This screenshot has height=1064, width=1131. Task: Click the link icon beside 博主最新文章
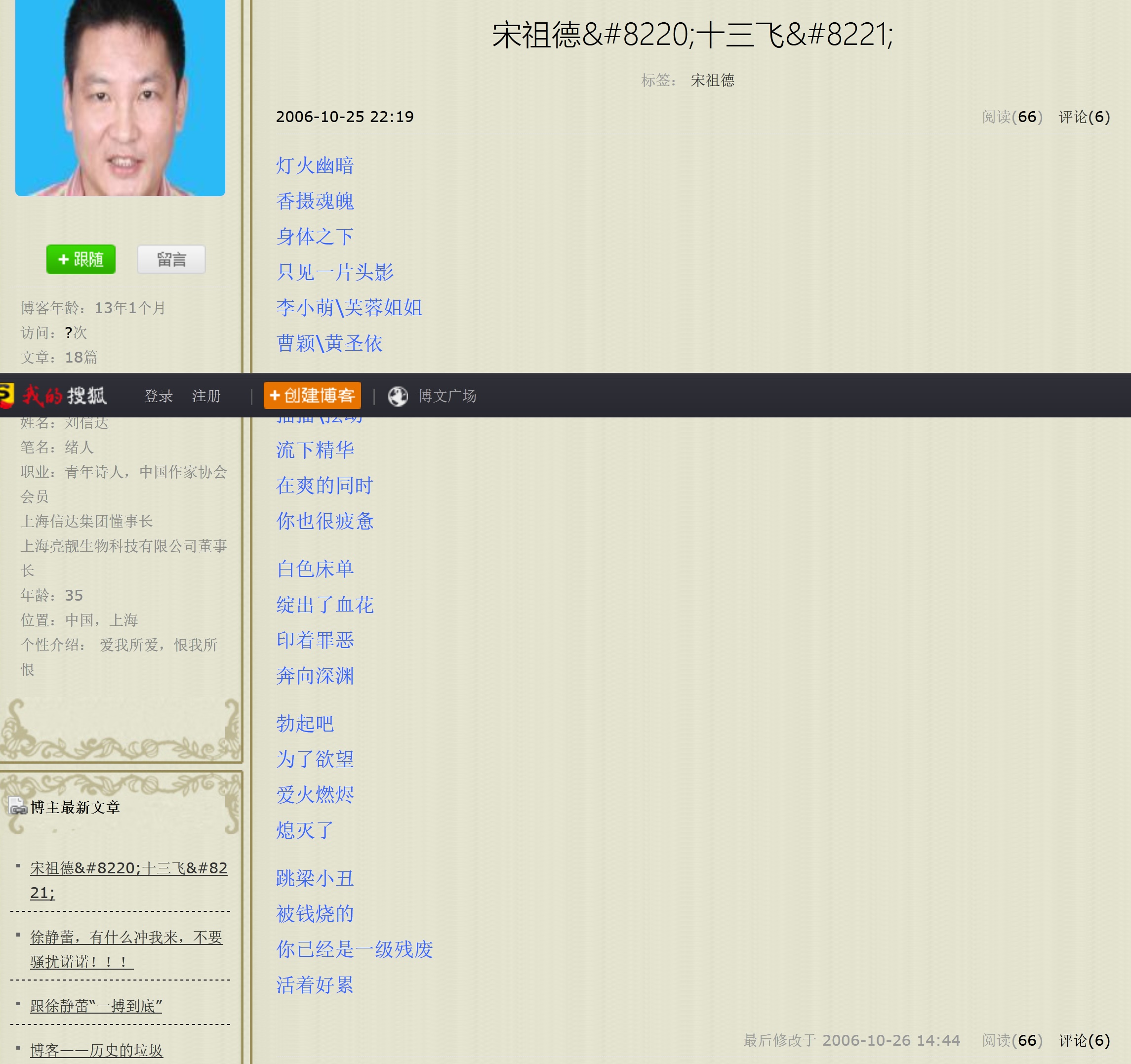coord(18,807)
